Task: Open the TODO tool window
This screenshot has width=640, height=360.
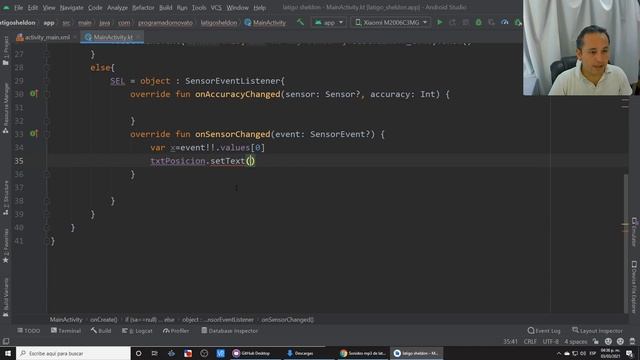Action: click(x=29, y=331)
